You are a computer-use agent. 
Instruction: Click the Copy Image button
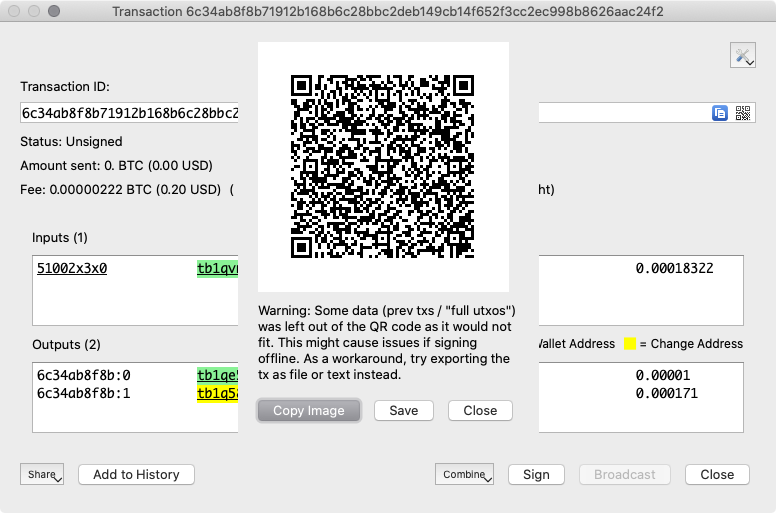pyautogui.click(x=309, y=411)
